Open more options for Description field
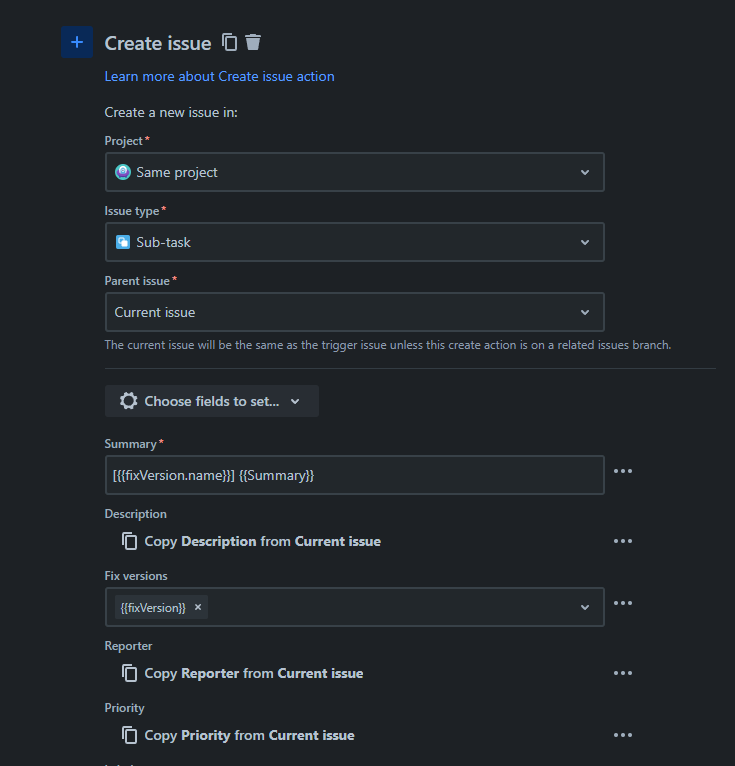This screenshot has height=766, width=735. (623, 541)
